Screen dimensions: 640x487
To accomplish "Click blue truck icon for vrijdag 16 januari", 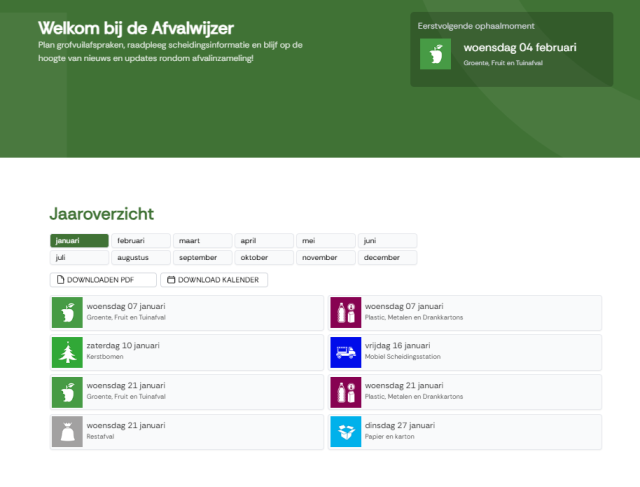I will [x=346, y=352].
